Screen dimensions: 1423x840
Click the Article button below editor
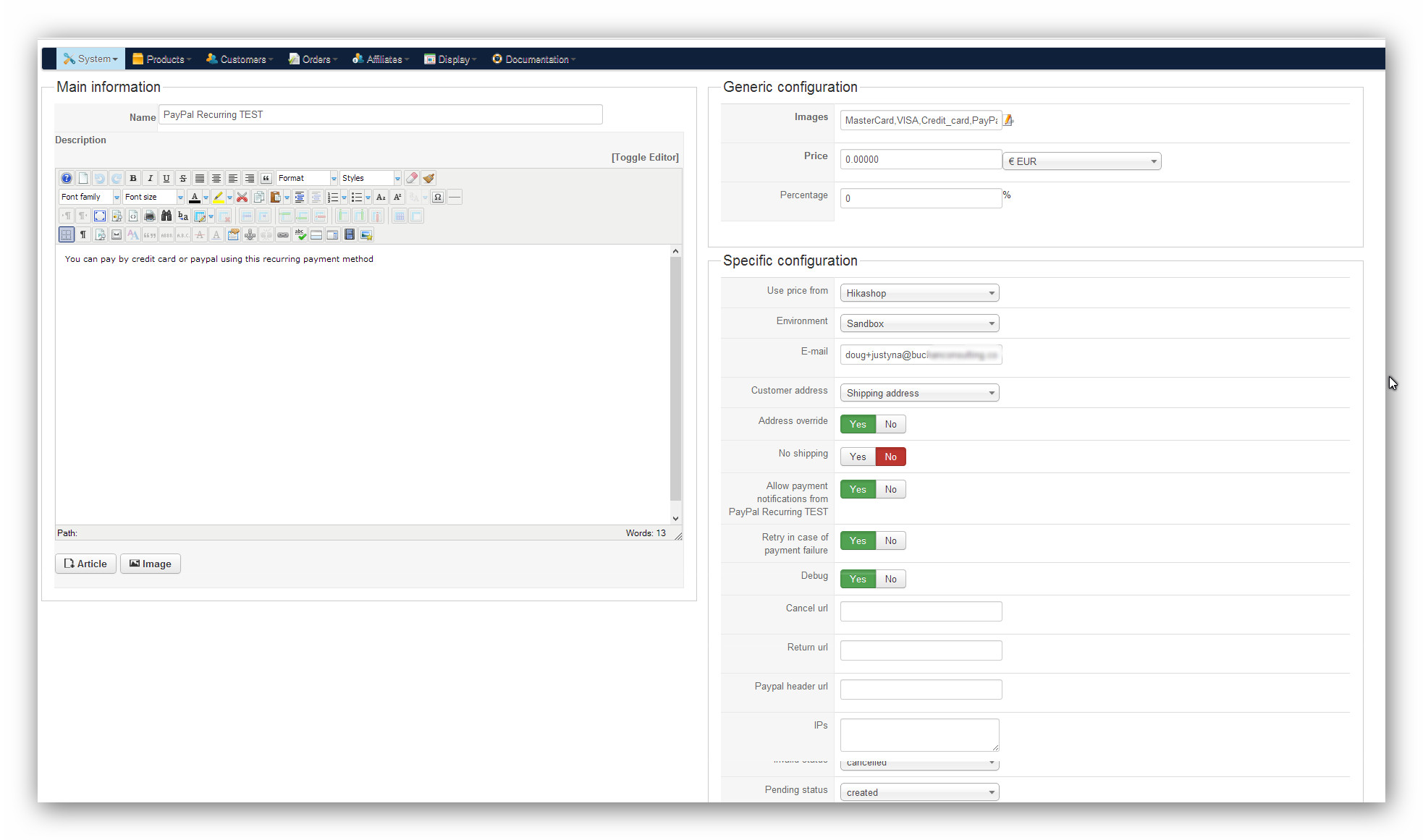(85, 564)
